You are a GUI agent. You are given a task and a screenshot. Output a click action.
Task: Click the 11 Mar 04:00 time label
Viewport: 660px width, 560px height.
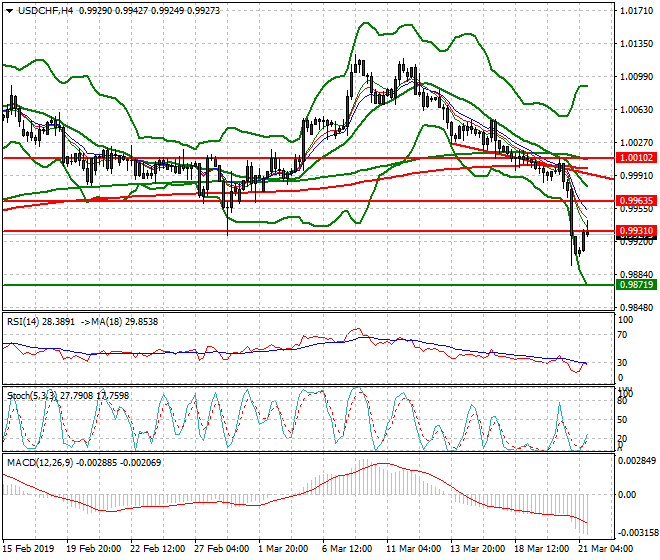pos(413,549)
